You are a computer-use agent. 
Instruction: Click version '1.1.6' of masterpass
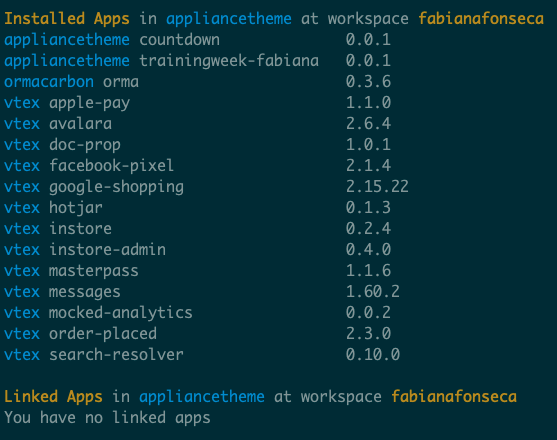point(368,270)
